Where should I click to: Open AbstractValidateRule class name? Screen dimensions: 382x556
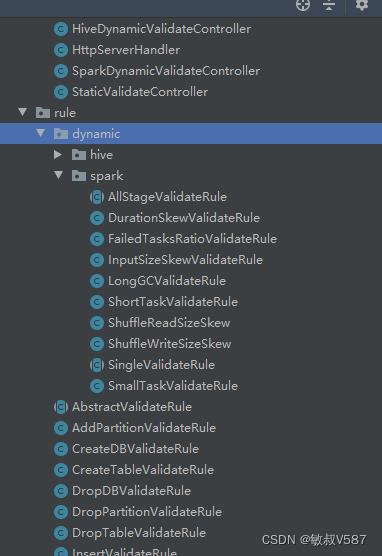(132, 407)
